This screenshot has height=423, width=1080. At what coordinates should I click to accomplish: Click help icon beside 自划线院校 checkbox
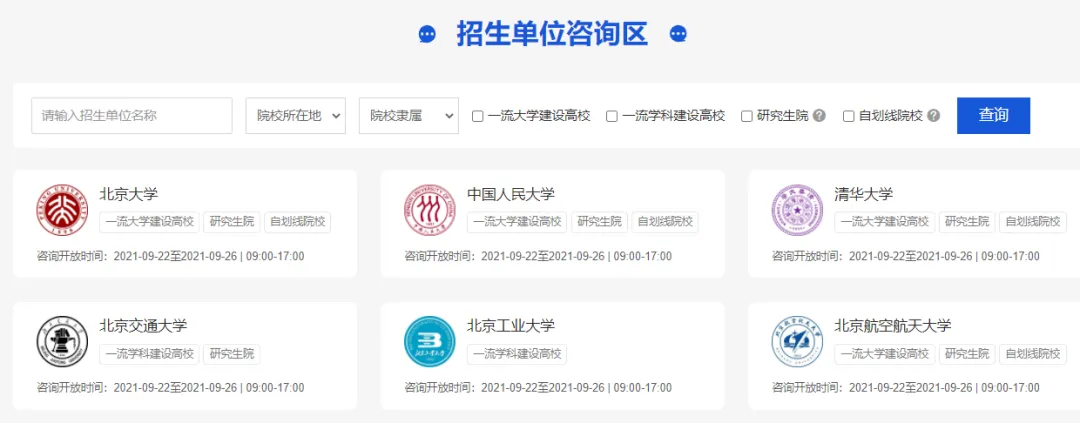pos(933,116)
